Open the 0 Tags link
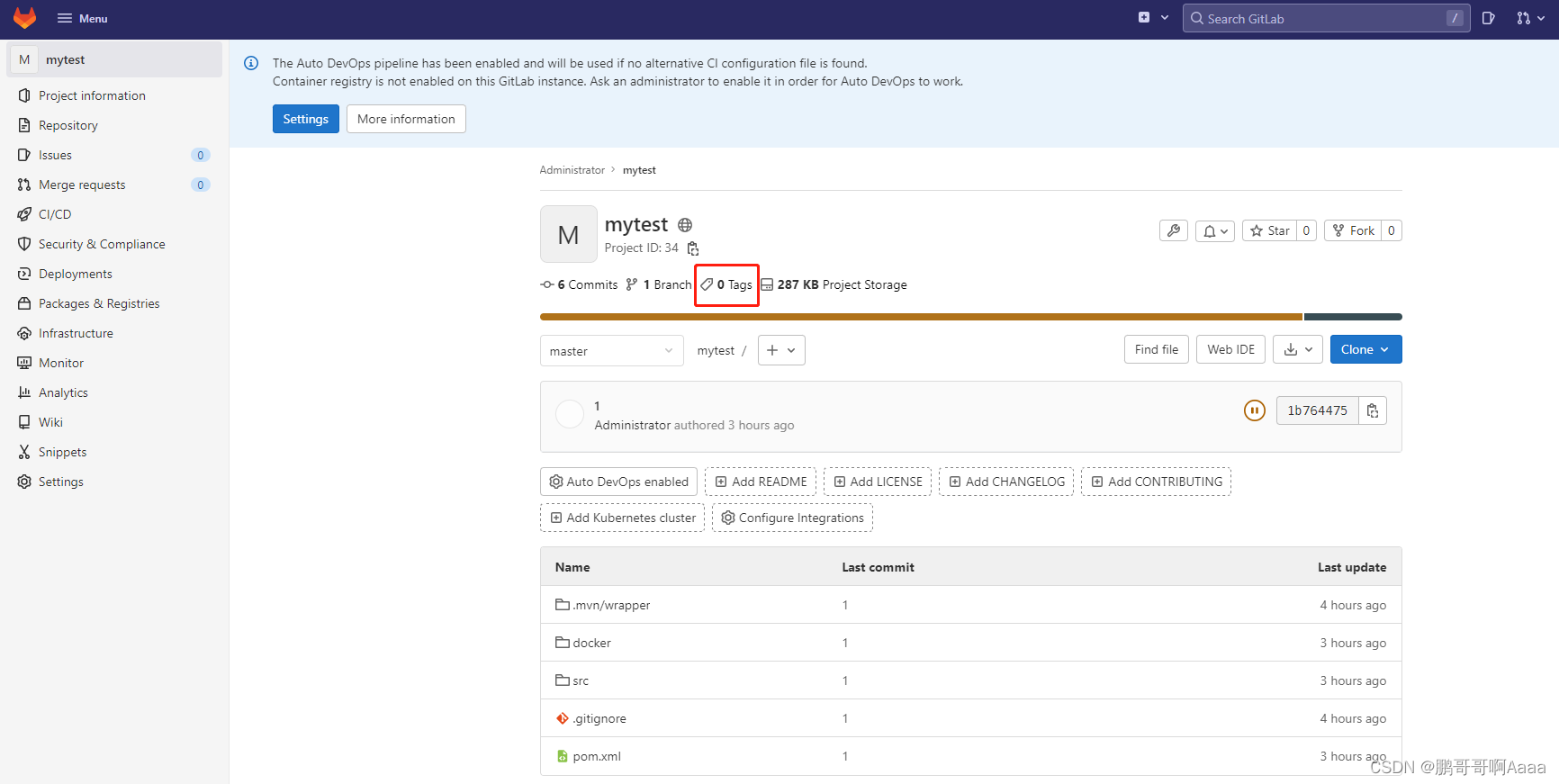The image size is (1559, 784). 726,284
